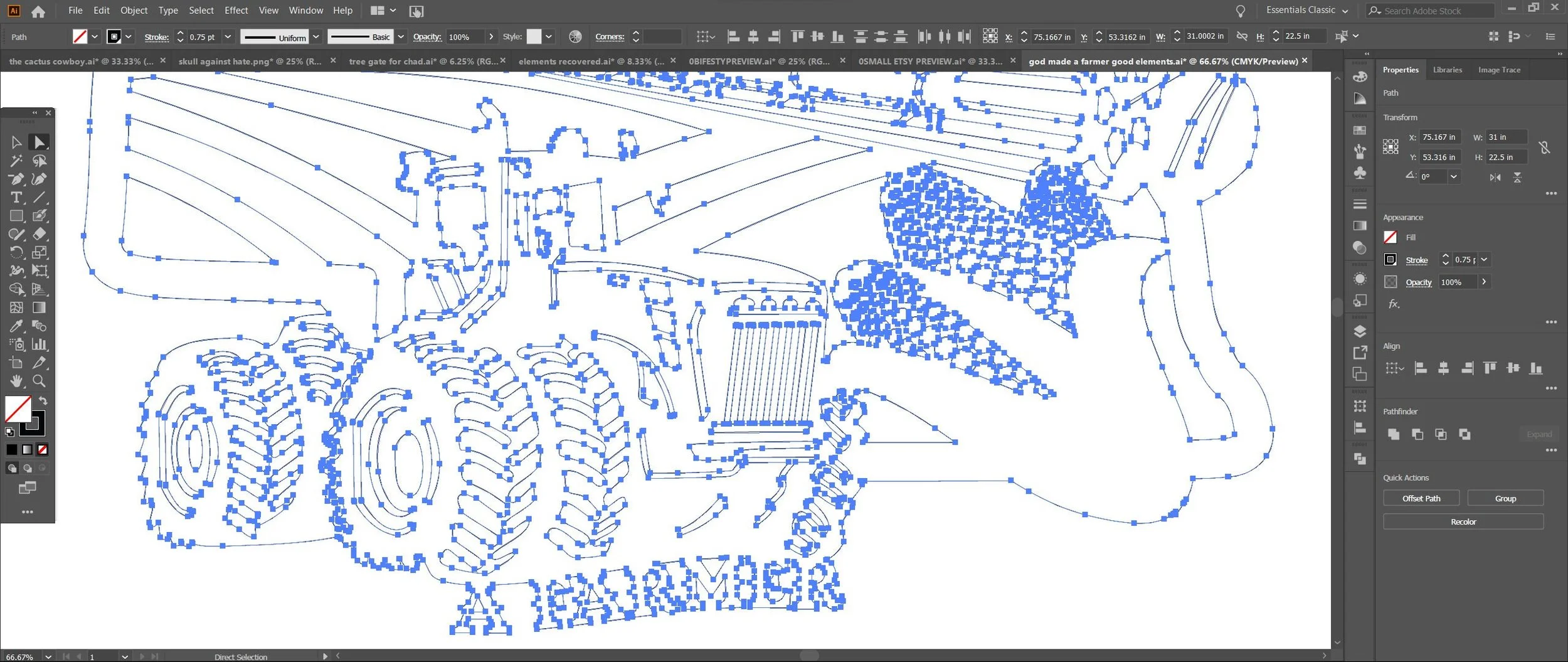Open the rotation angle dropdown
This screenshot has height=662, width=1568.
pyautogui.click(x=1453, y=177)
